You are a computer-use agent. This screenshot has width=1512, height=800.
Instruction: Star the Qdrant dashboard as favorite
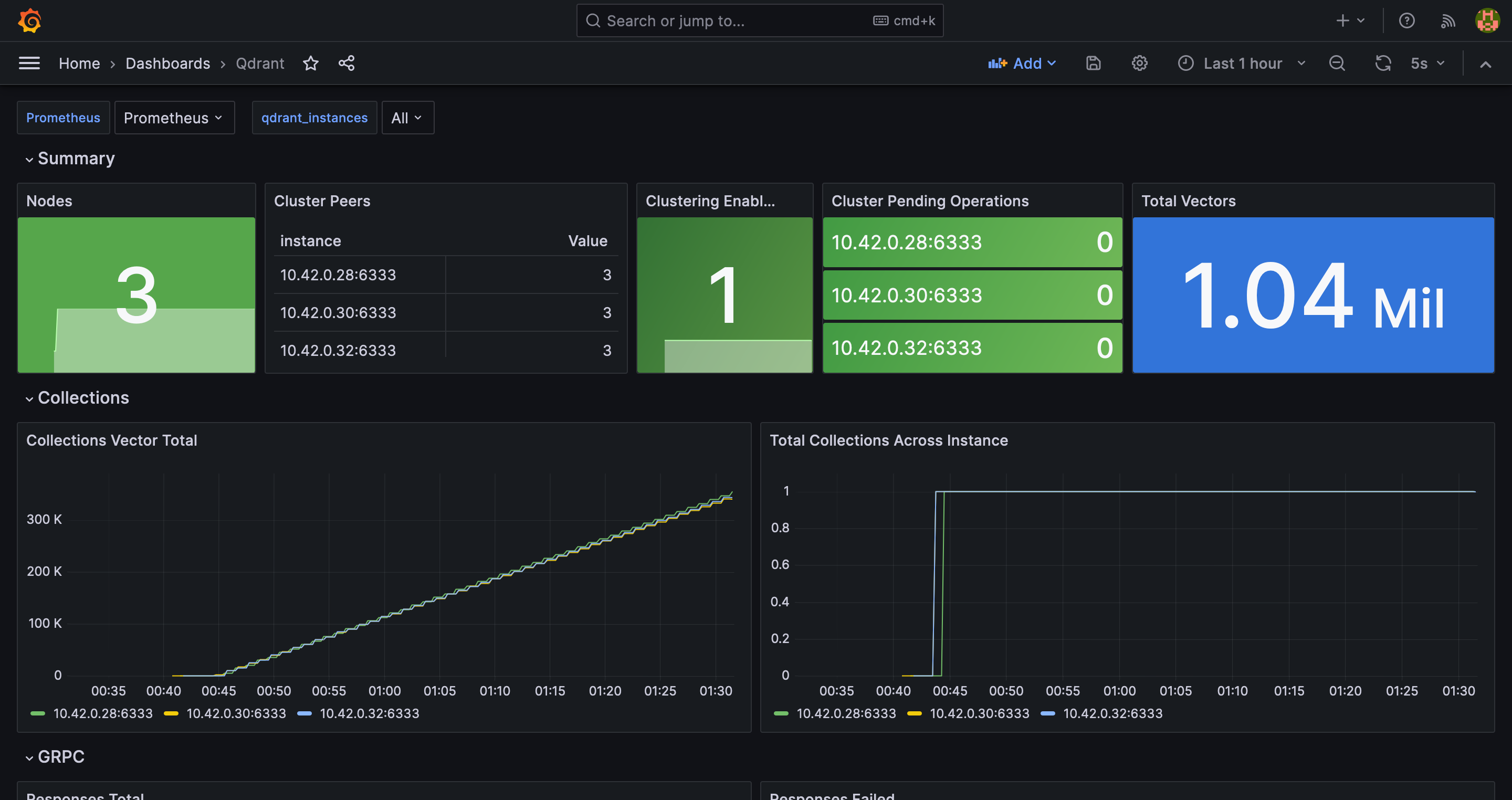[x=310, y=63]
